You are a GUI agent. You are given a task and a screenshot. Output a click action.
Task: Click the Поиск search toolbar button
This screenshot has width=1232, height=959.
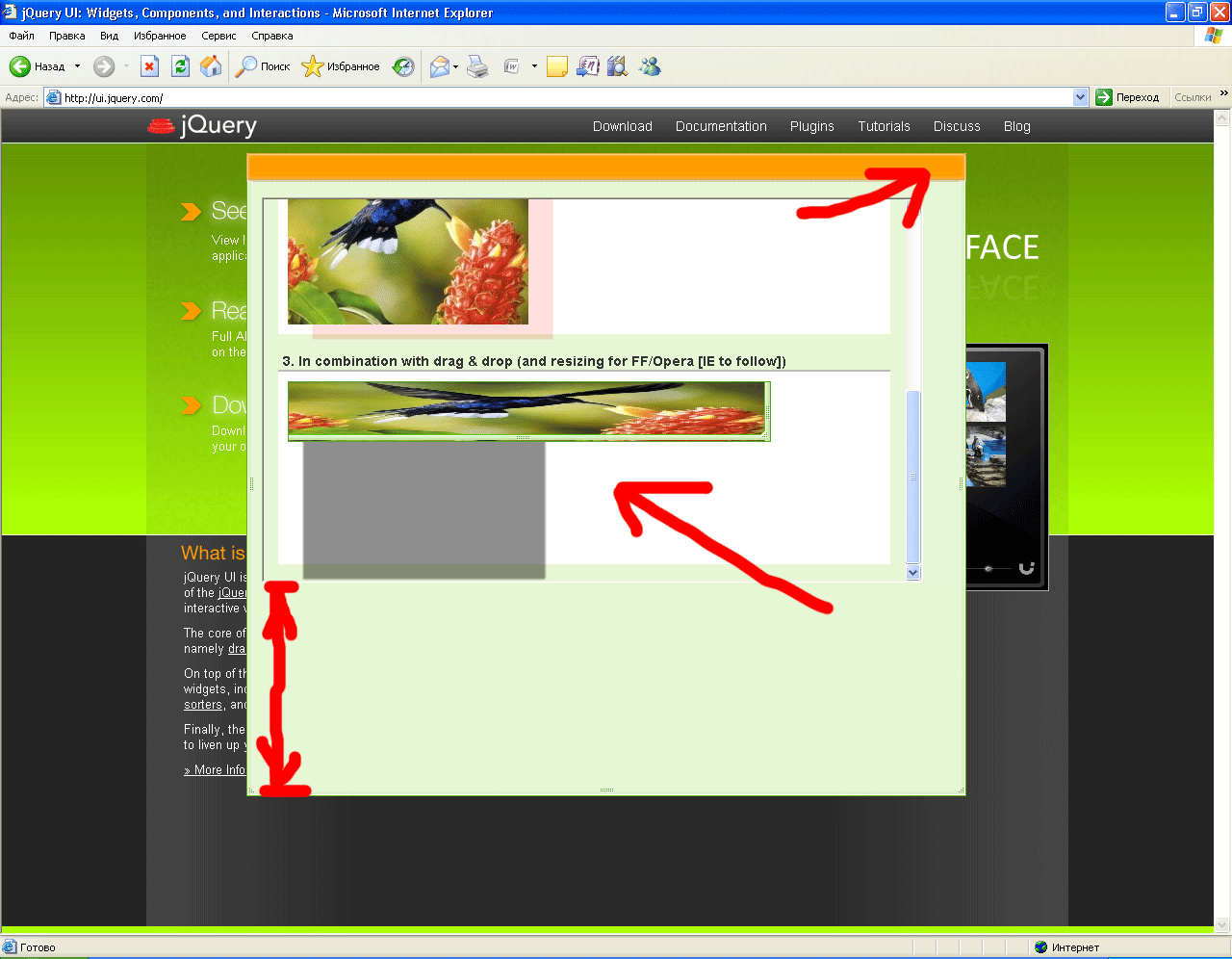click(264, 66)
